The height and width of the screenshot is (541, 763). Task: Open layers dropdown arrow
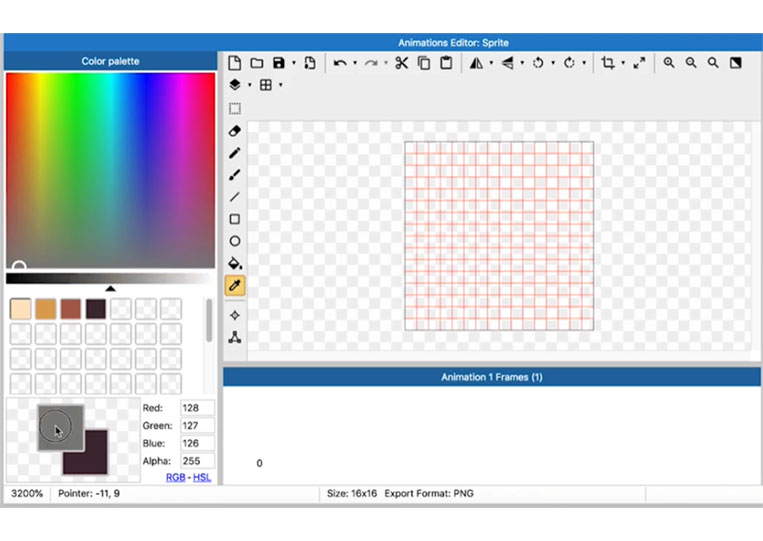250,85
